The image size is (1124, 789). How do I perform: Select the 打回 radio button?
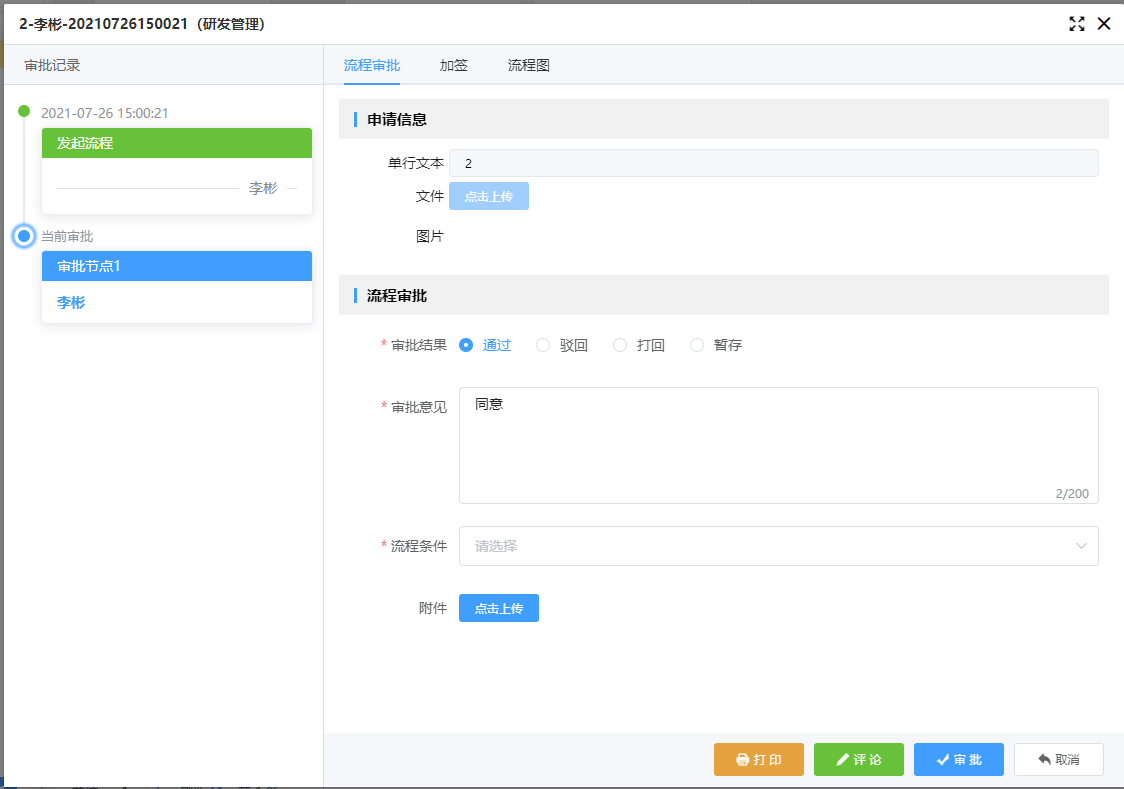click(620, 345)
